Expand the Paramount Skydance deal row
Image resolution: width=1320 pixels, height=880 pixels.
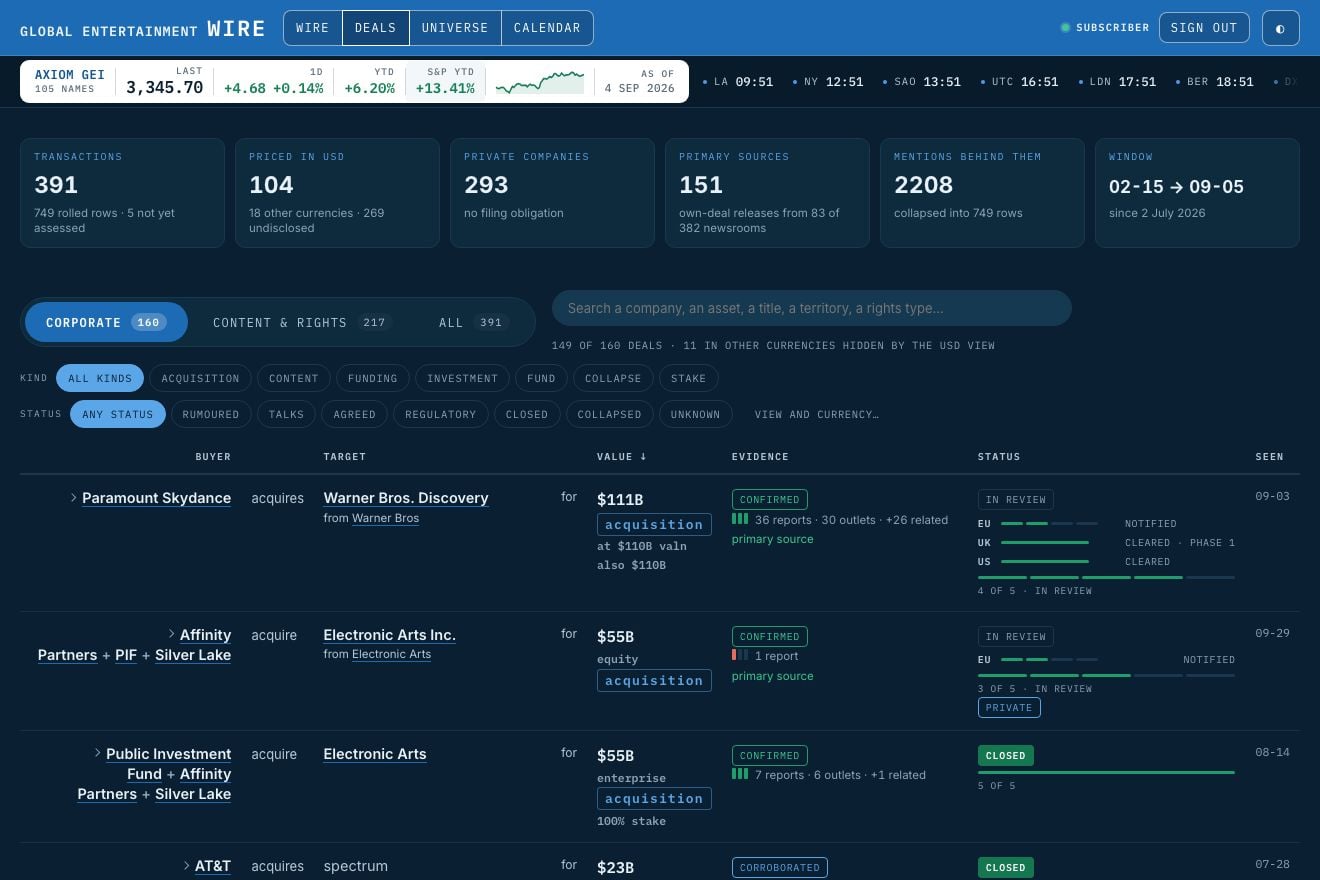point(74,497)
